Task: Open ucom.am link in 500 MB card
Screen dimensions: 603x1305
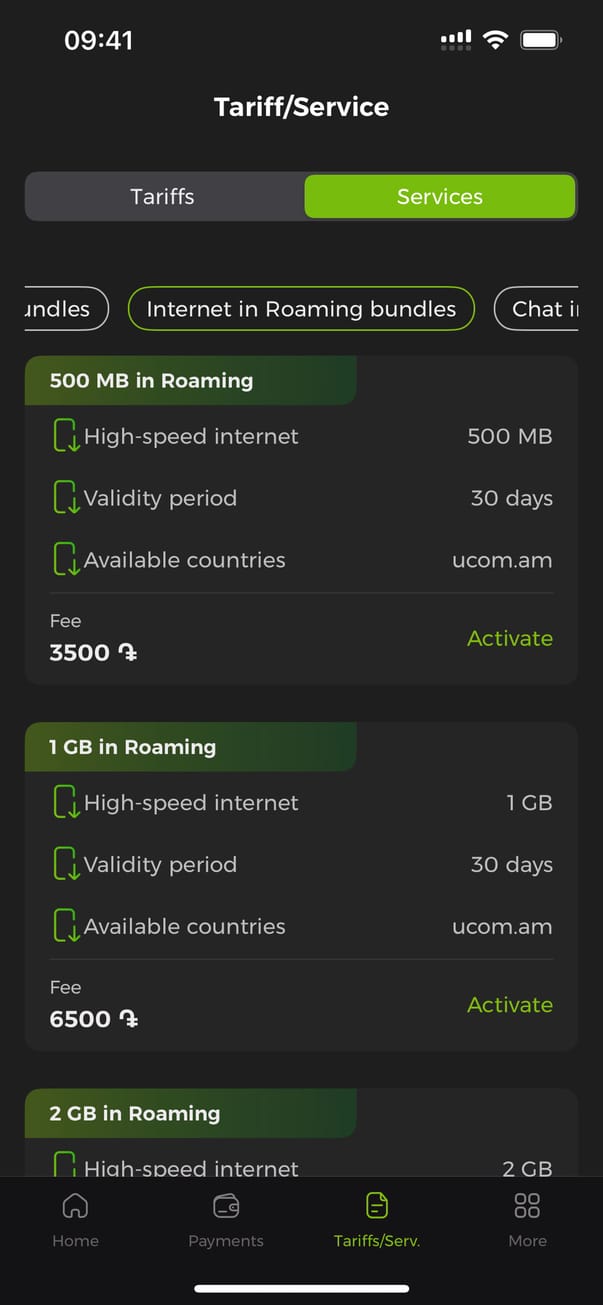Action: pos(501,560)
